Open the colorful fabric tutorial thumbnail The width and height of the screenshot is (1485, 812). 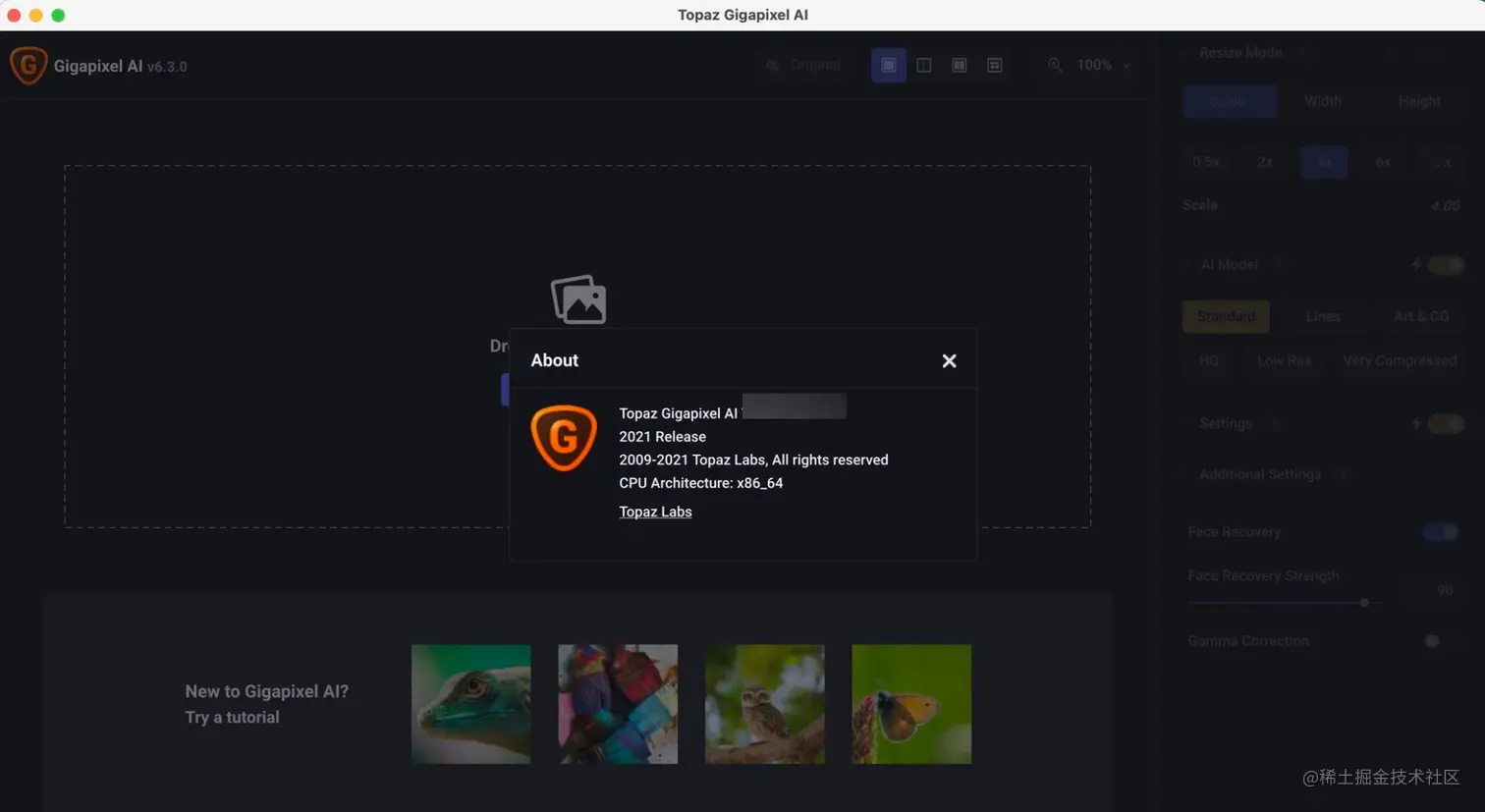(618, 704)
